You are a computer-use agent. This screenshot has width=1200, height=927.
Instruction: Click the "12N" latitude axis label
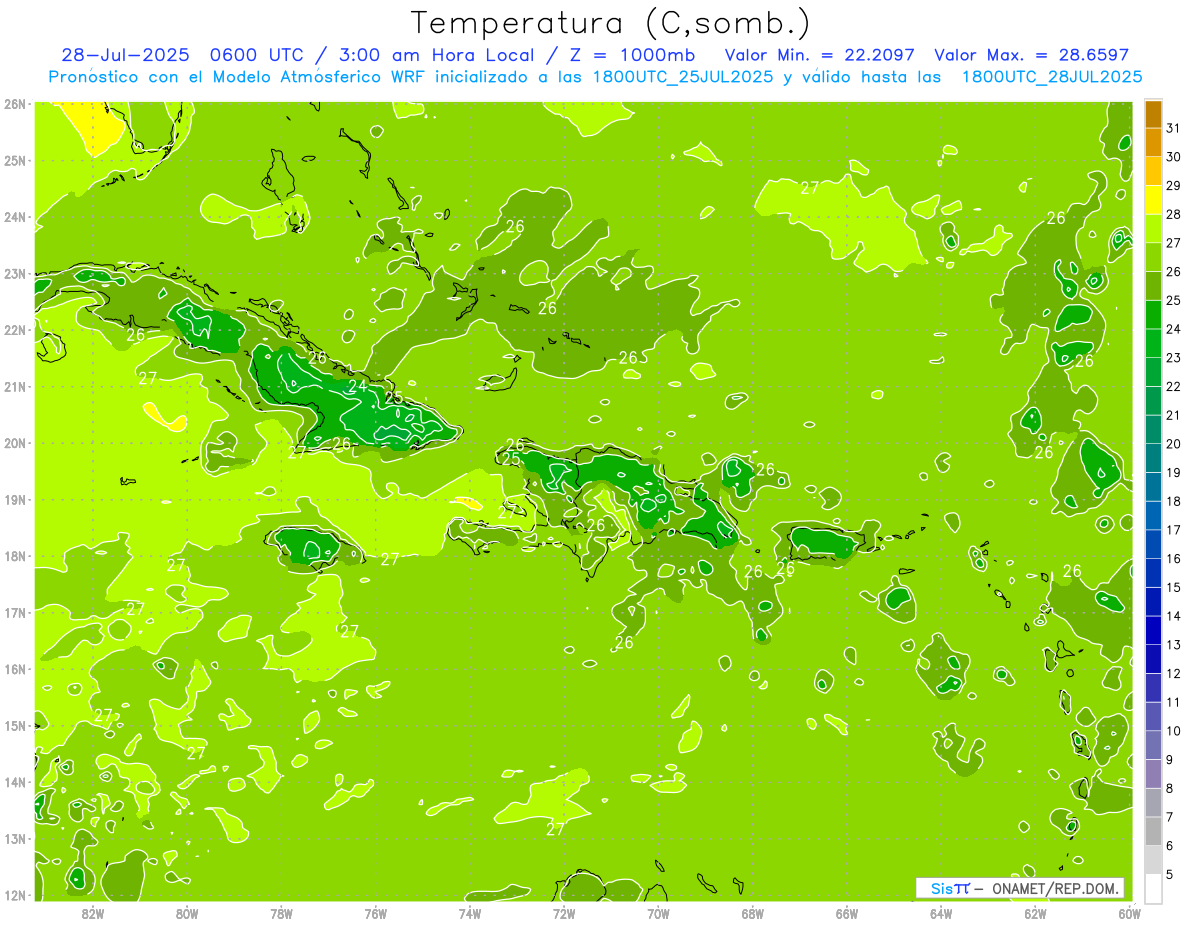(14, 895)
